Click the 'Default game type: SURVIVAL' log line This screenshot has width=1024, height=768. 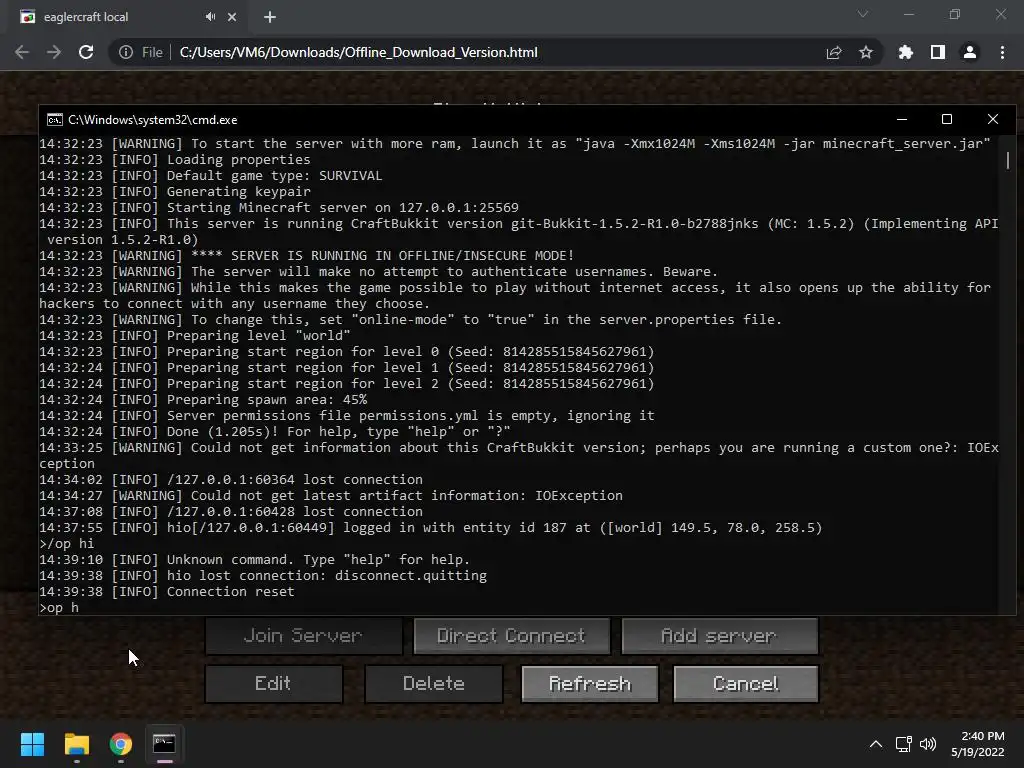(x=210, y=176)
